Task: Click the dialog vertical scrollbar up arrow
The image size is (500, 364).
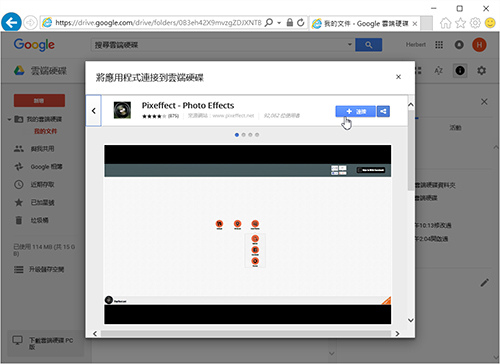Action: tap(411, 104)
